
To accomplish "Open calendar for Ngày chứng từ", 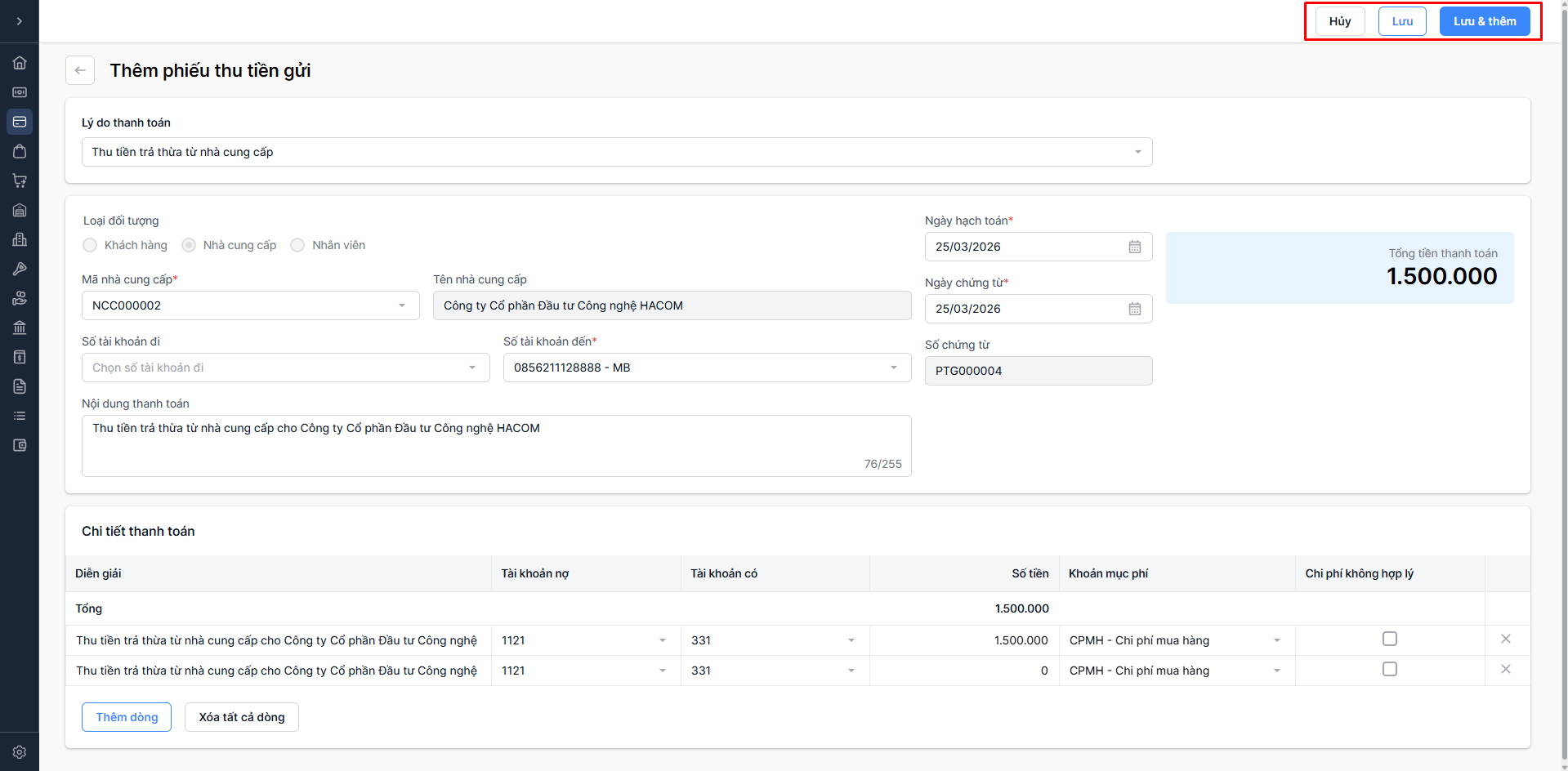I will click(1134, 309).
